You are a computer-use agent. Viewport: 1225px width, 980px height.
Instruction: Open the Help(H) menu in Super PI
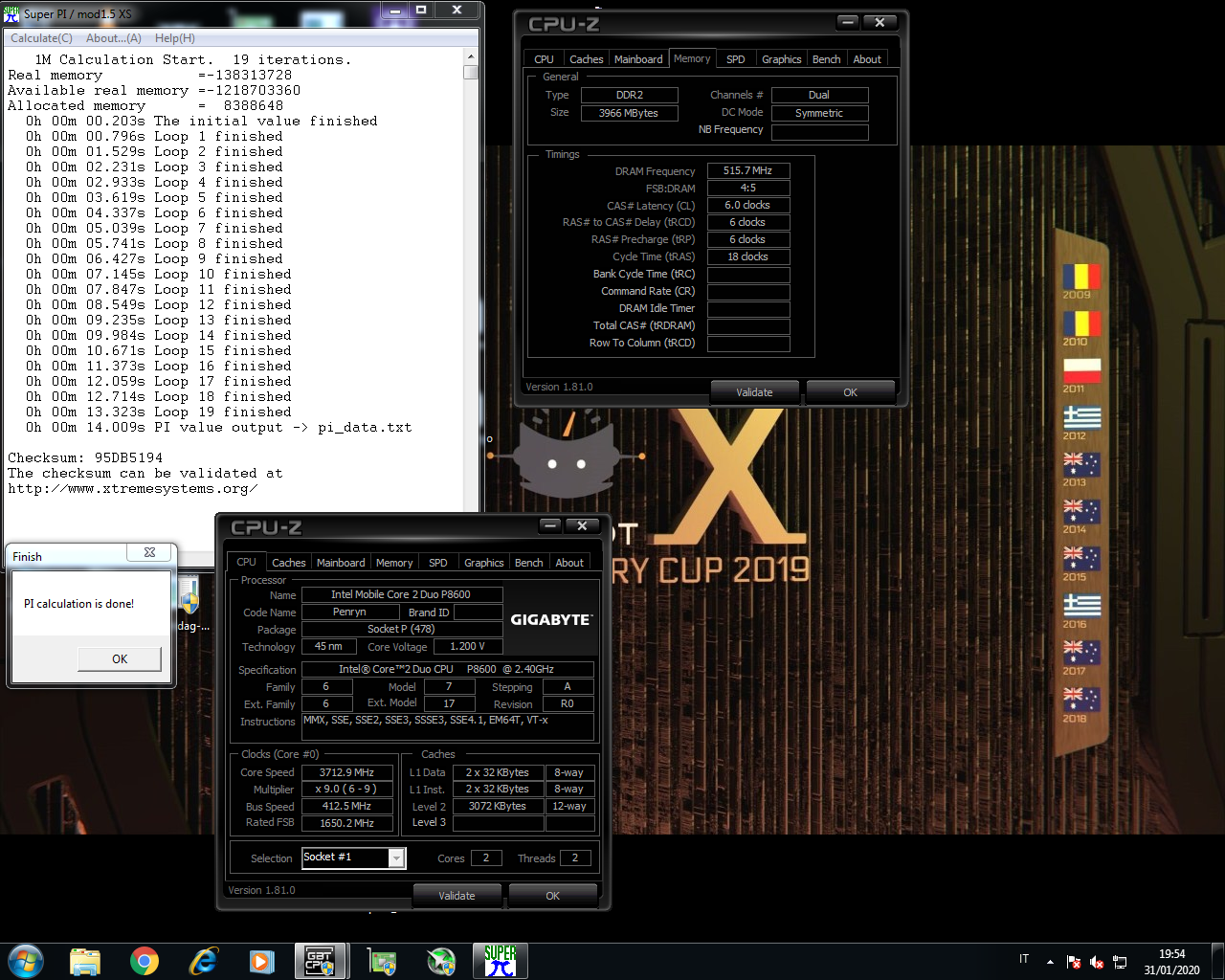point(175,38)
